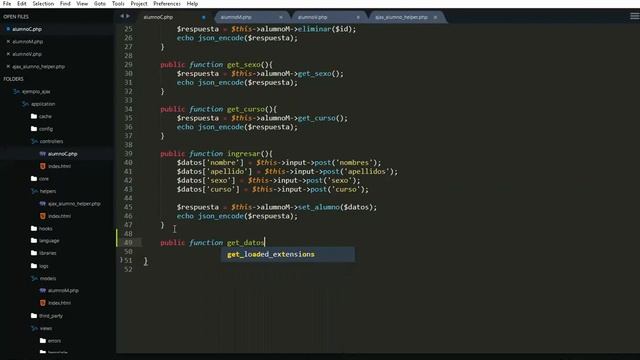The image size is (640, 360).
Task: Close alumnoV.php in Open Files list
Action: click(x=8, y=54)
